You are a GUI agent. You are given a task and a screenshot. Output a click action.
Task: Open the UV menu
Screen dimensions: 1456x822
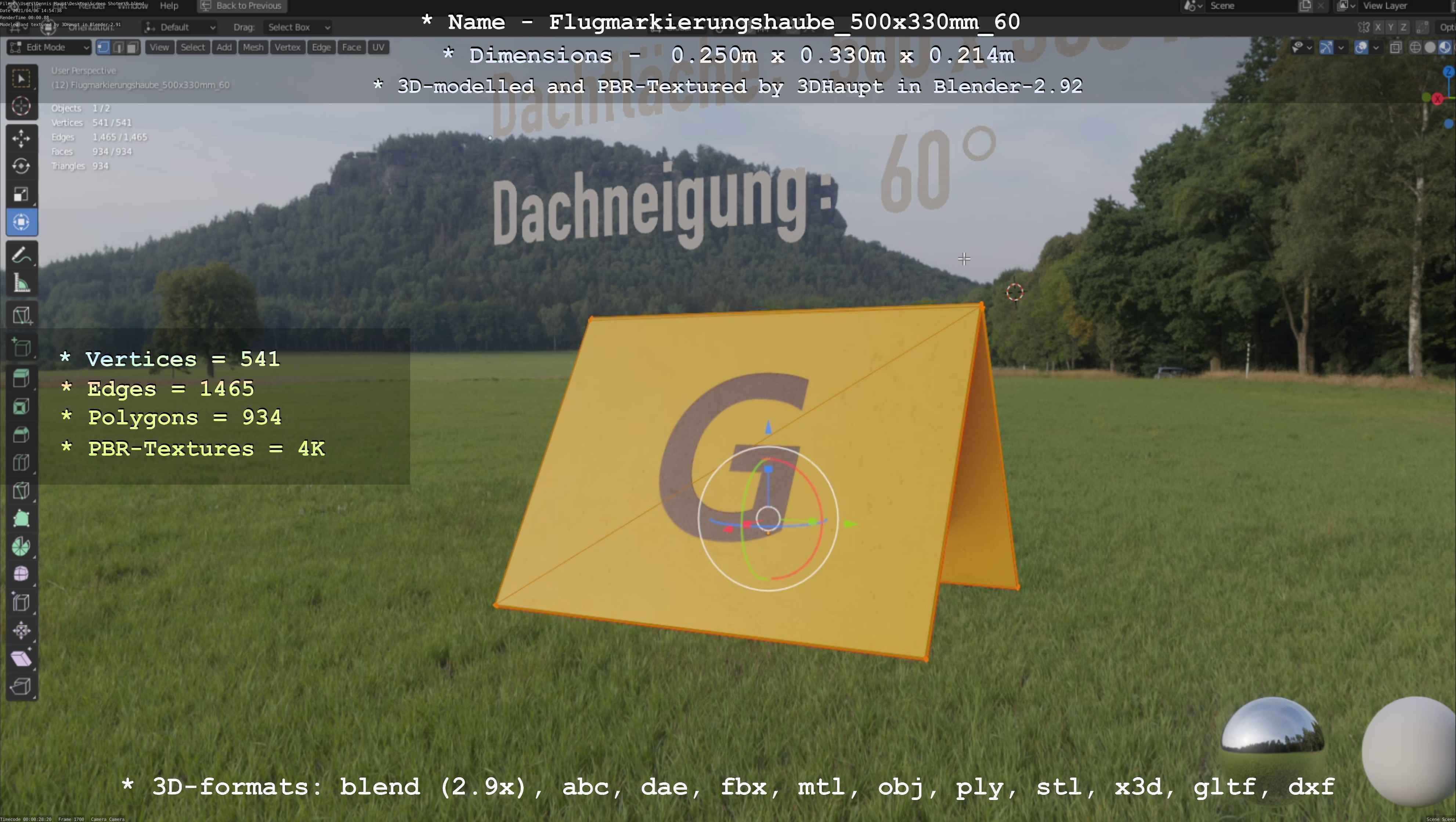pos(378,47)
